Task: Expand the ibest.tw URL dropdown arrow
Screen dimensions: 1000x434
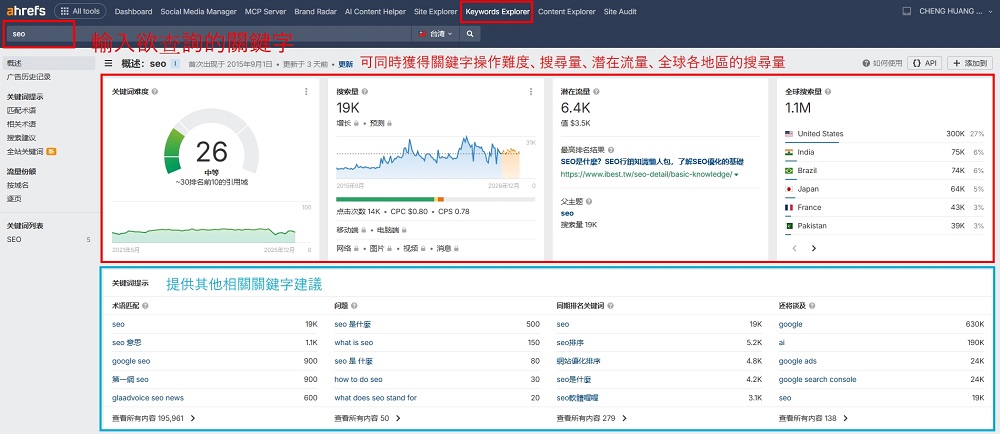Action: click(736, 175)
